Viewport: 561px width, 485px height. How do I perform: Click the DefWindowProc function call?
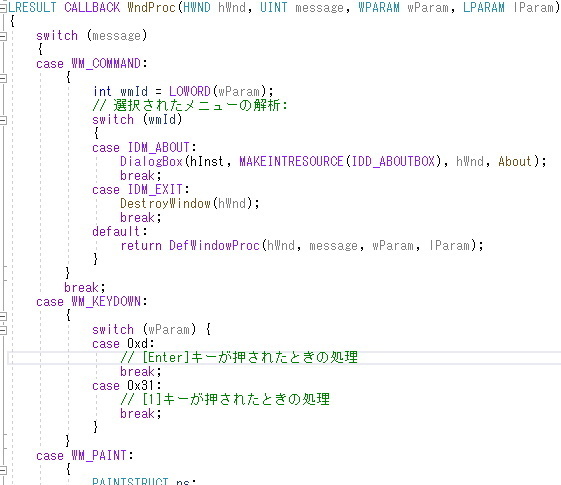click(214, 246)
